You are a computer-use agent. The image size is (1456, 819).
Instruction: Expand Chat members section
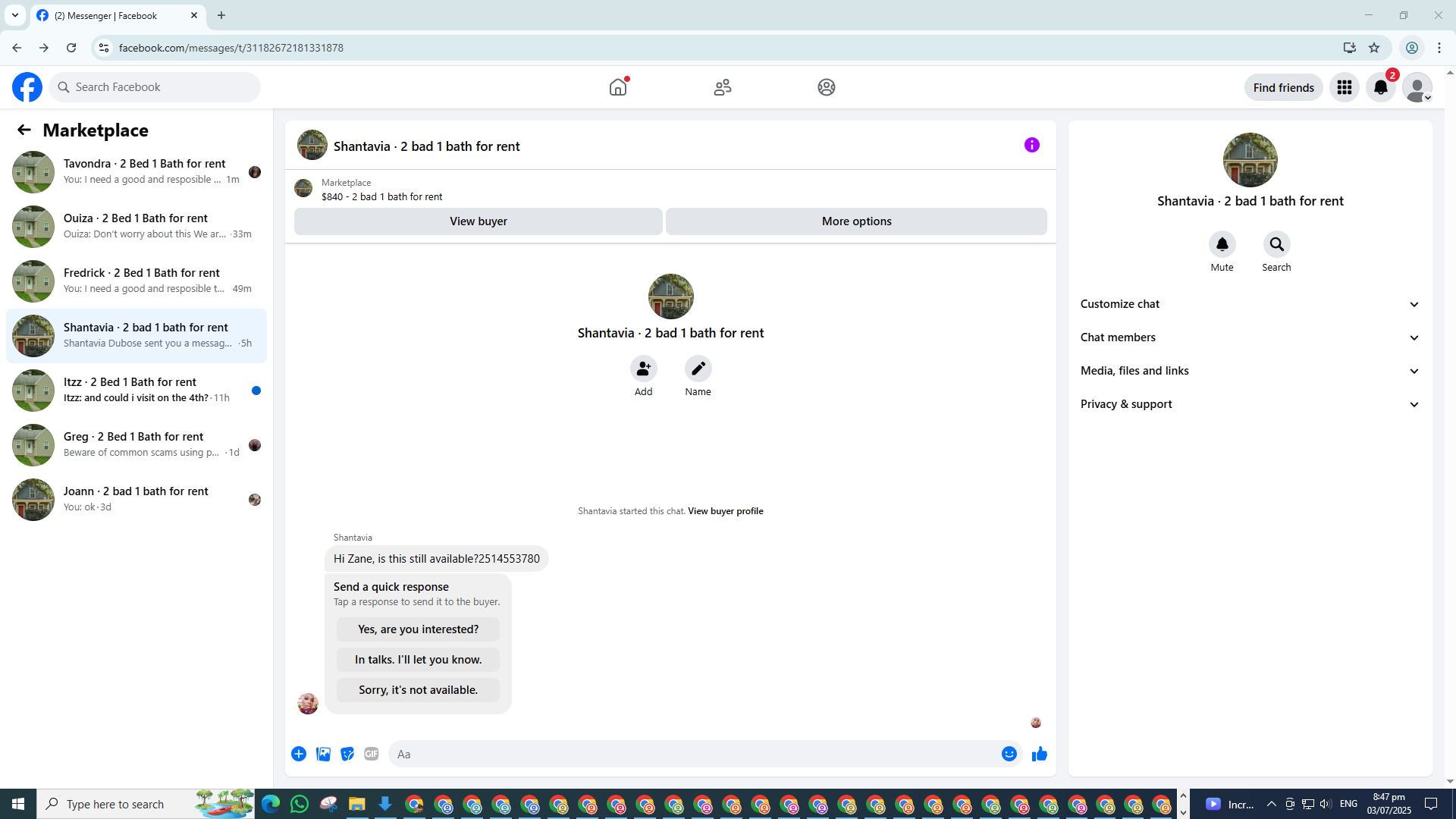1250,337
